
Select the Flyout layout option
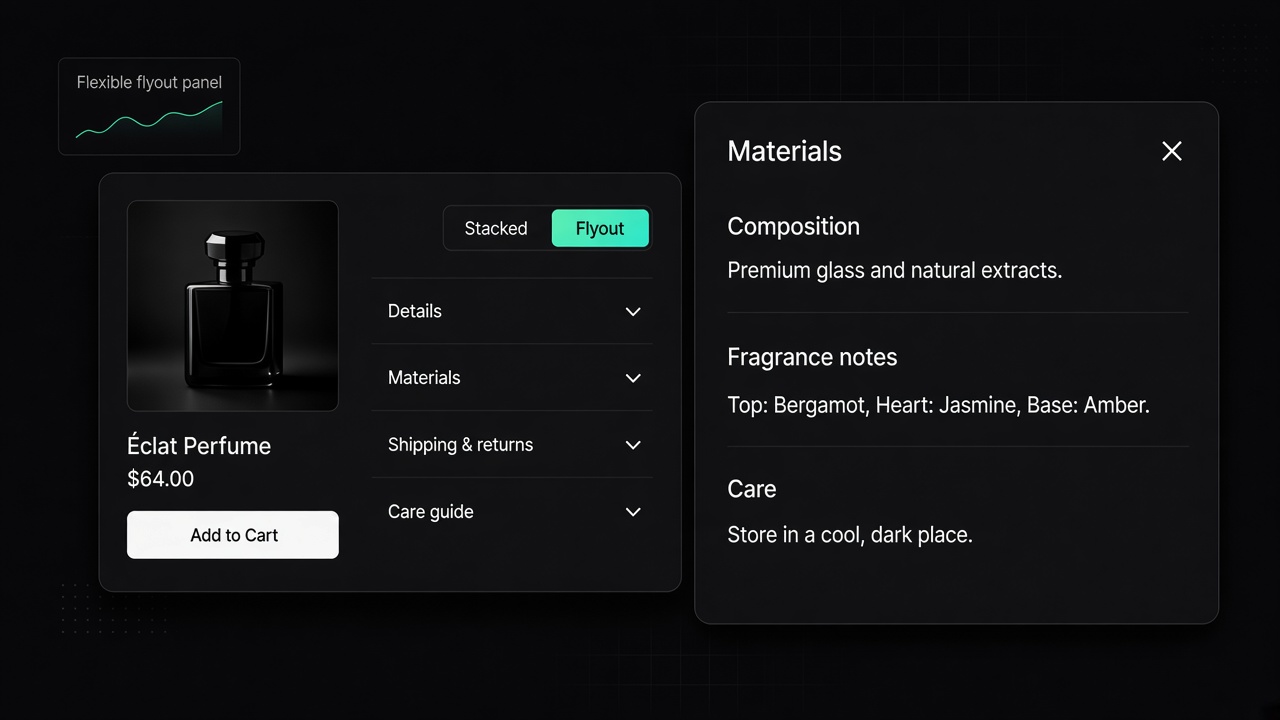pyautogui.click(x=600, y=228)
